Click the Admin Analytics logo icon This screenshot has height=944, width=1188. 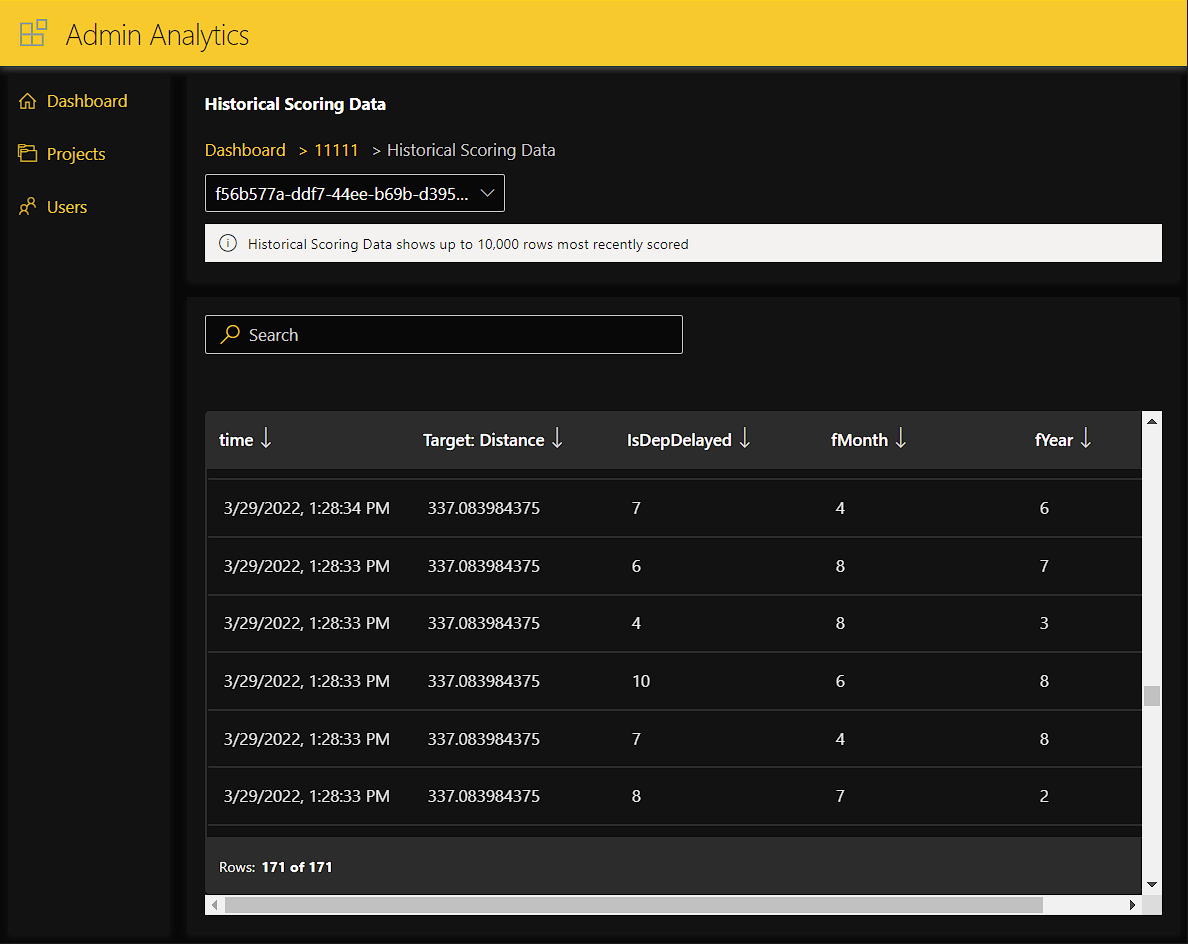pyautogui.click(x=33, y=33)
